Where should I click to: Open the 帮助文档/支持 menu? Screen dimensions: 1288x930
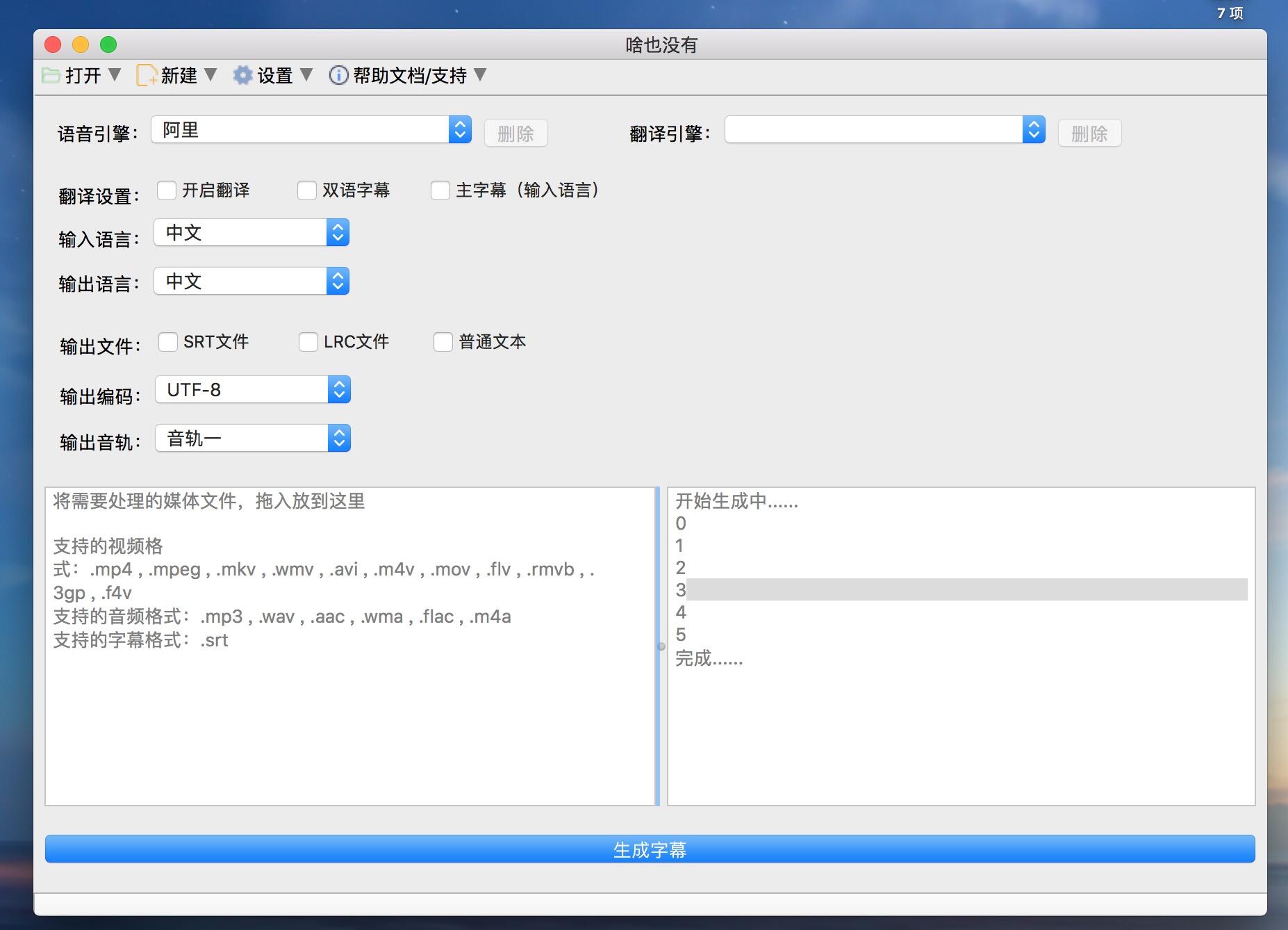click(x=408, y=75)
